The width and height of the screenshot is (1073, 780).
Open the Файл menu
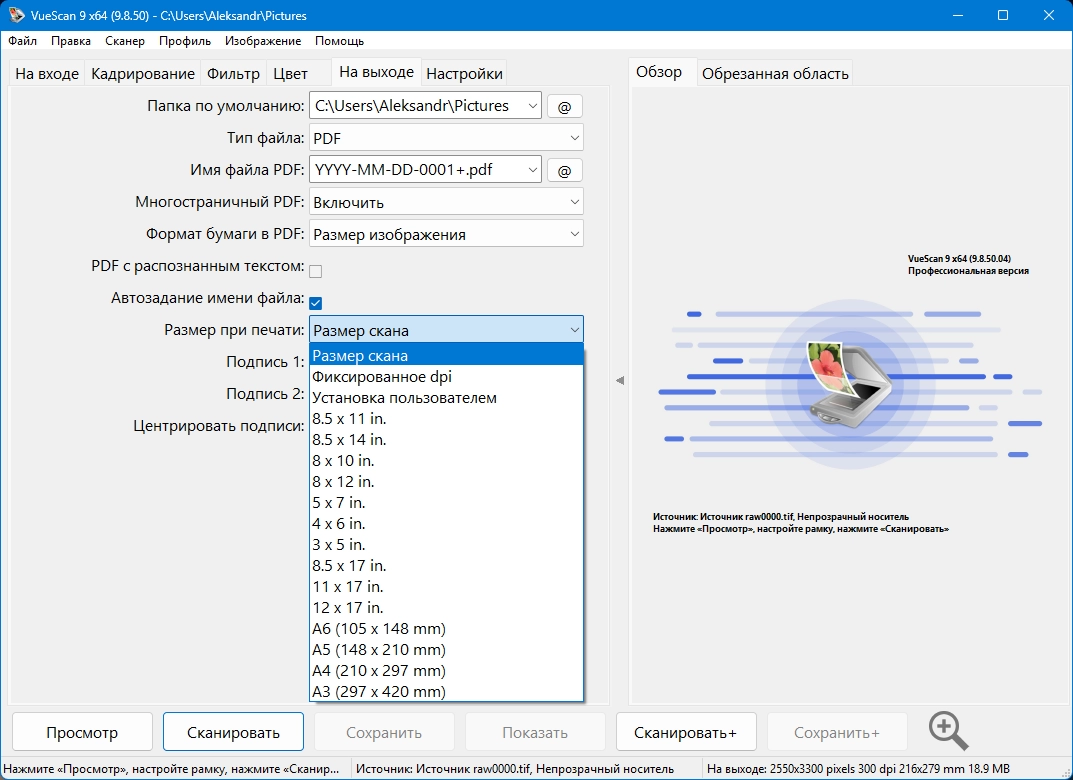pyautogui.click(x=23, y=41)
